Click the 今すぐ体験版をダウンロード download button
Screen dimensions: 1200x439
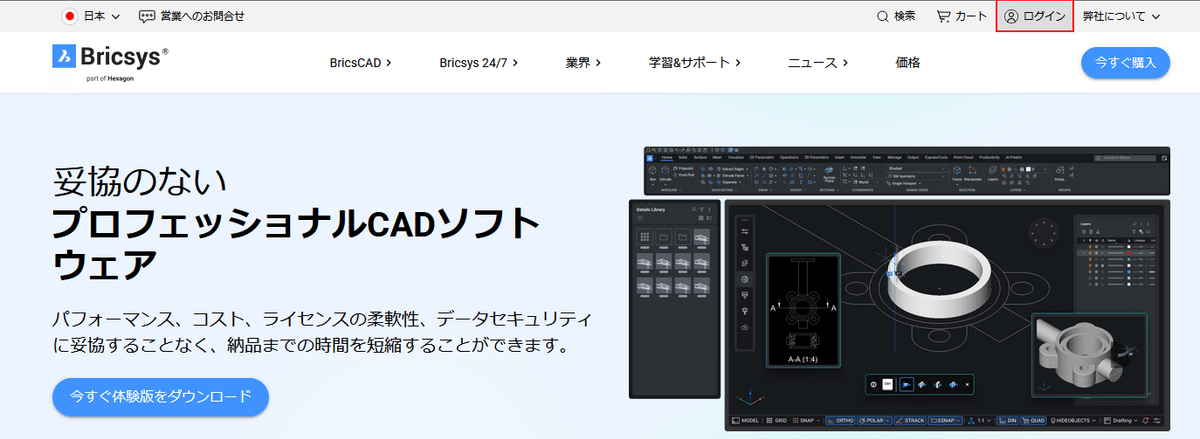coord(160,397)
